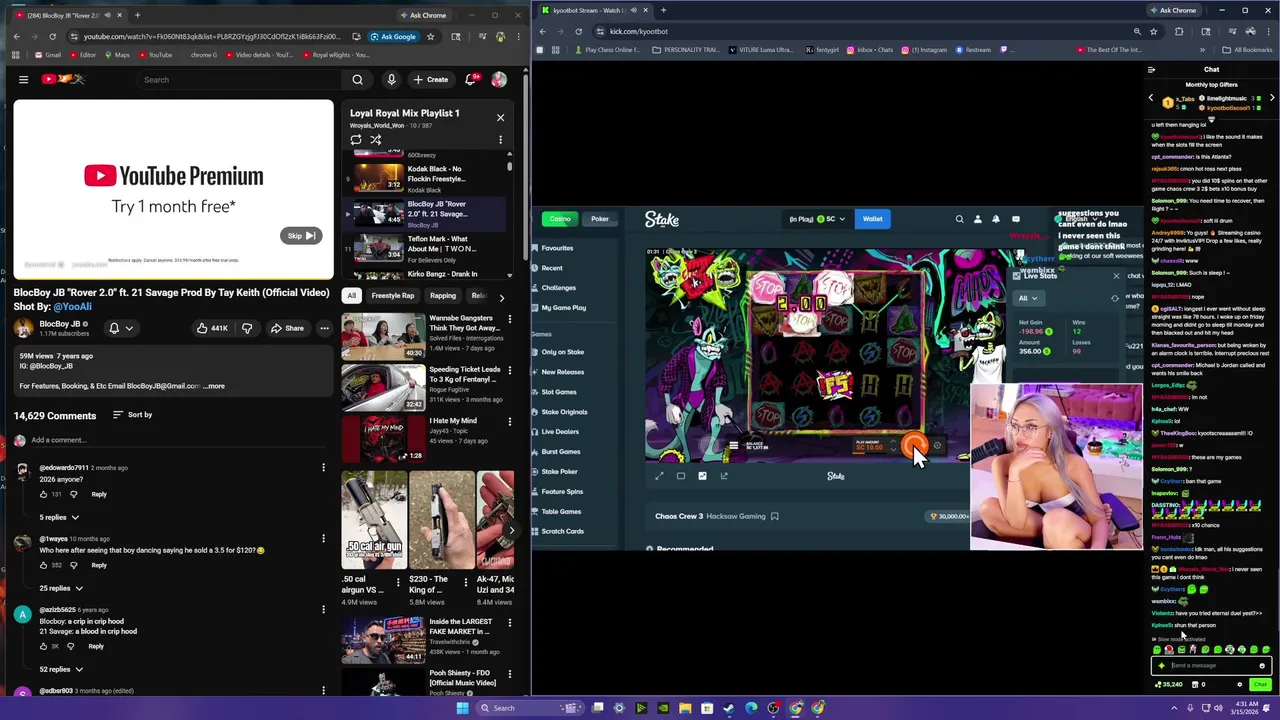Open Stake chat bubble icon
Viewport: 1280px width, 720px height.
click(1016, 219)
